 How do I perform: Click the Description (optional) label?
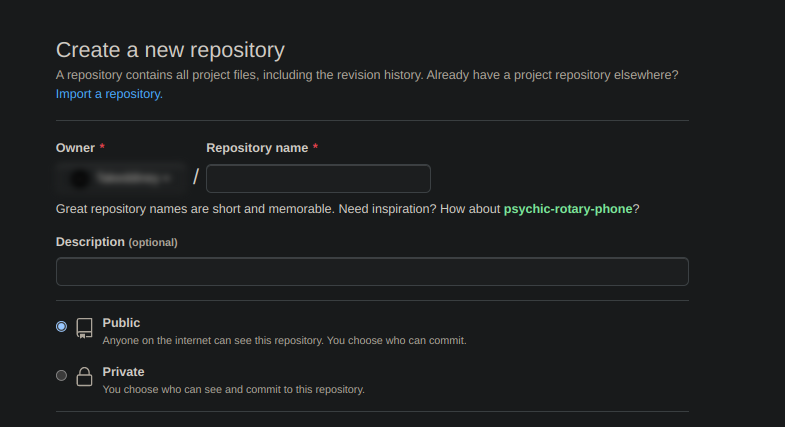[117, 242]
